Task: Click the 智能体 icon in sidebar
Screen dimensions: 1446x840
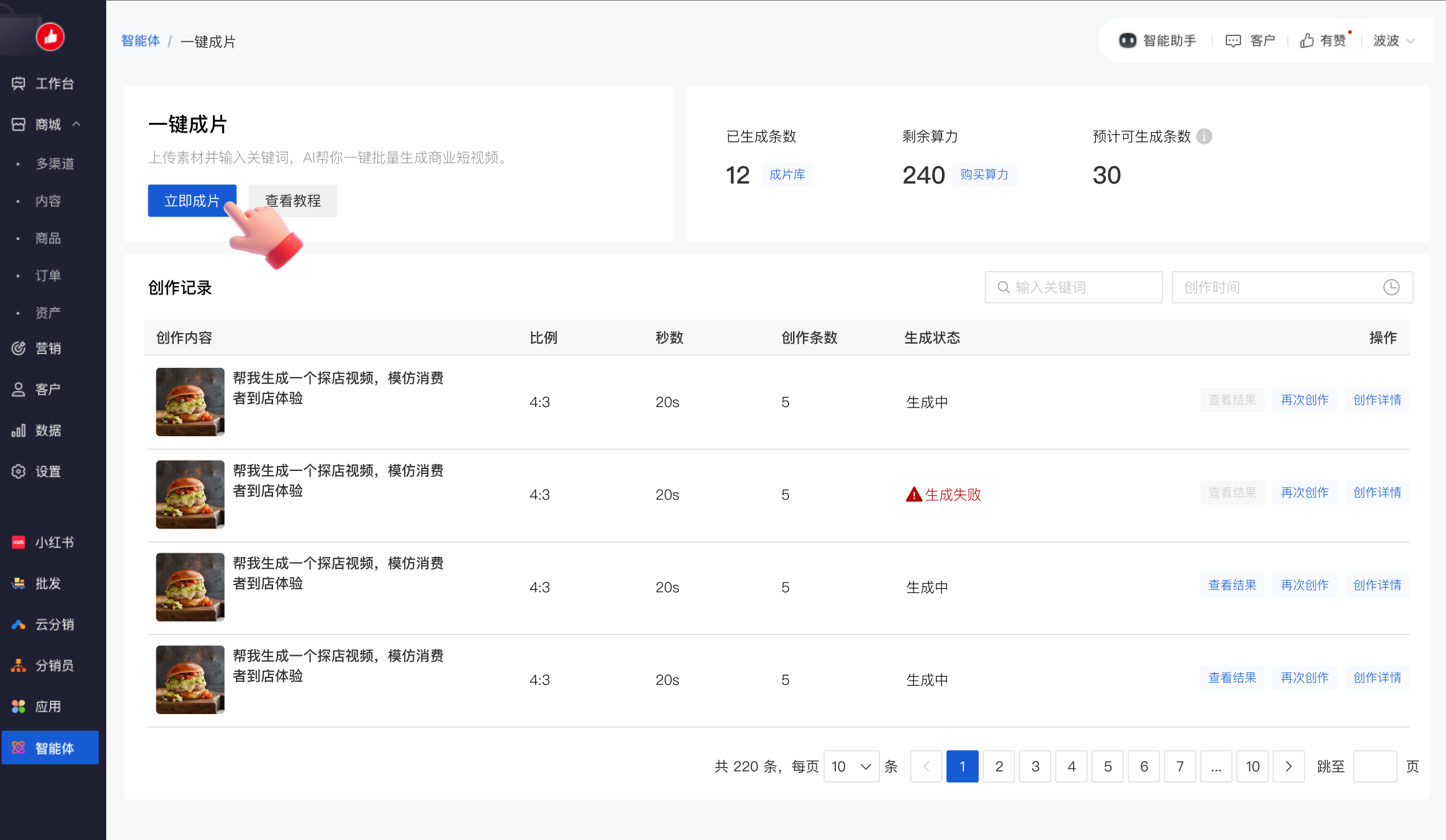Action: coord(19,748)
